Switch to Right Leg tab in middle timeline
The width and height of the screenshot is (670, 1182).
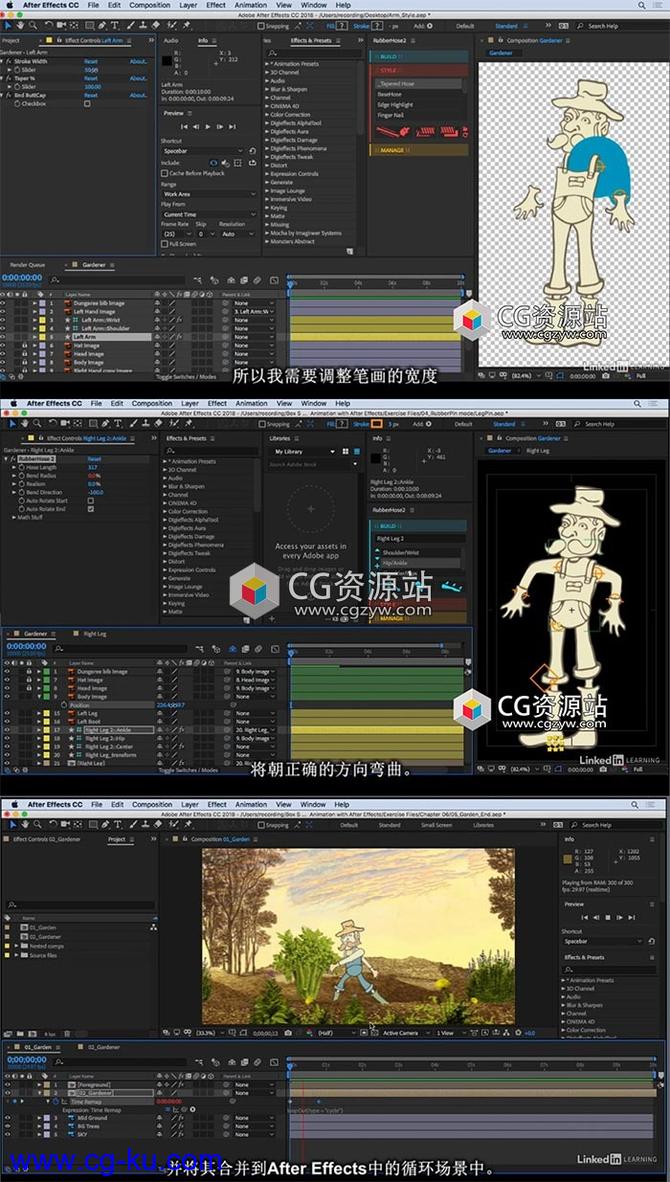click(94, 634)
